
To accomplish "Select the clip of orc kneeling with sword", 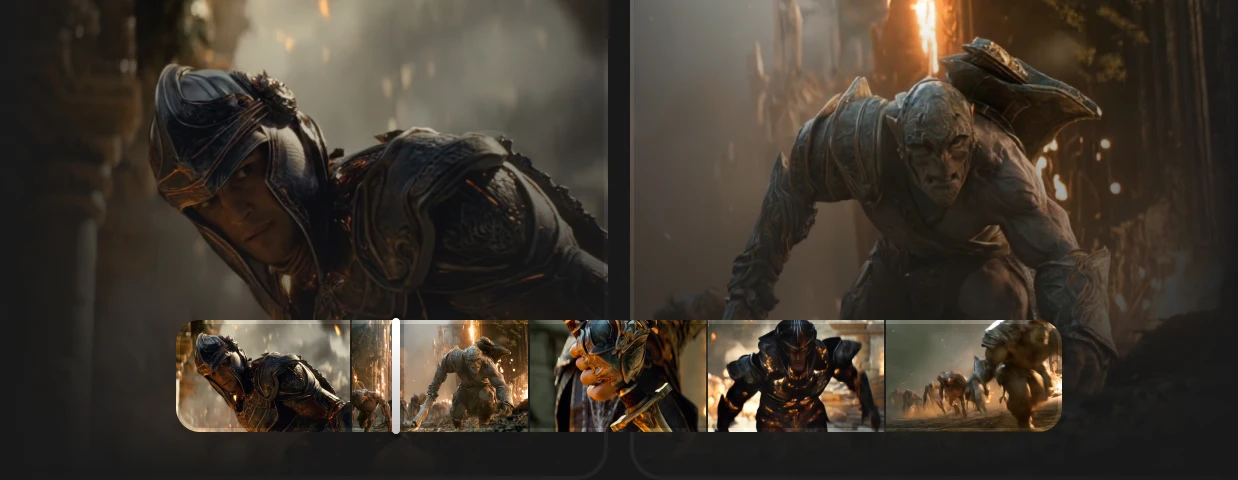I will point(465,376).
